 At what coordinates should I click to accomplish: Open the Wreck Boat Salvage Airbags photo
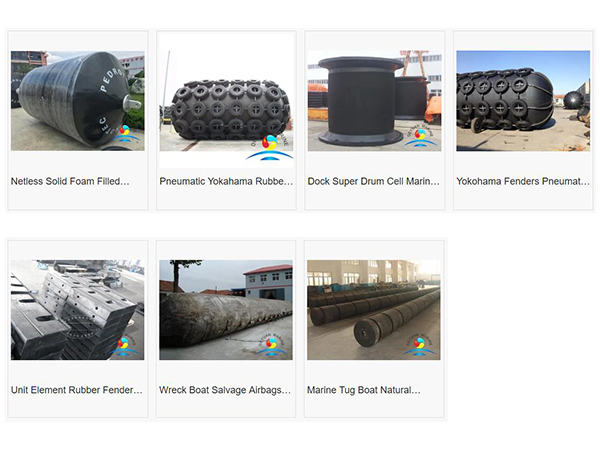[x=226, y=310]
